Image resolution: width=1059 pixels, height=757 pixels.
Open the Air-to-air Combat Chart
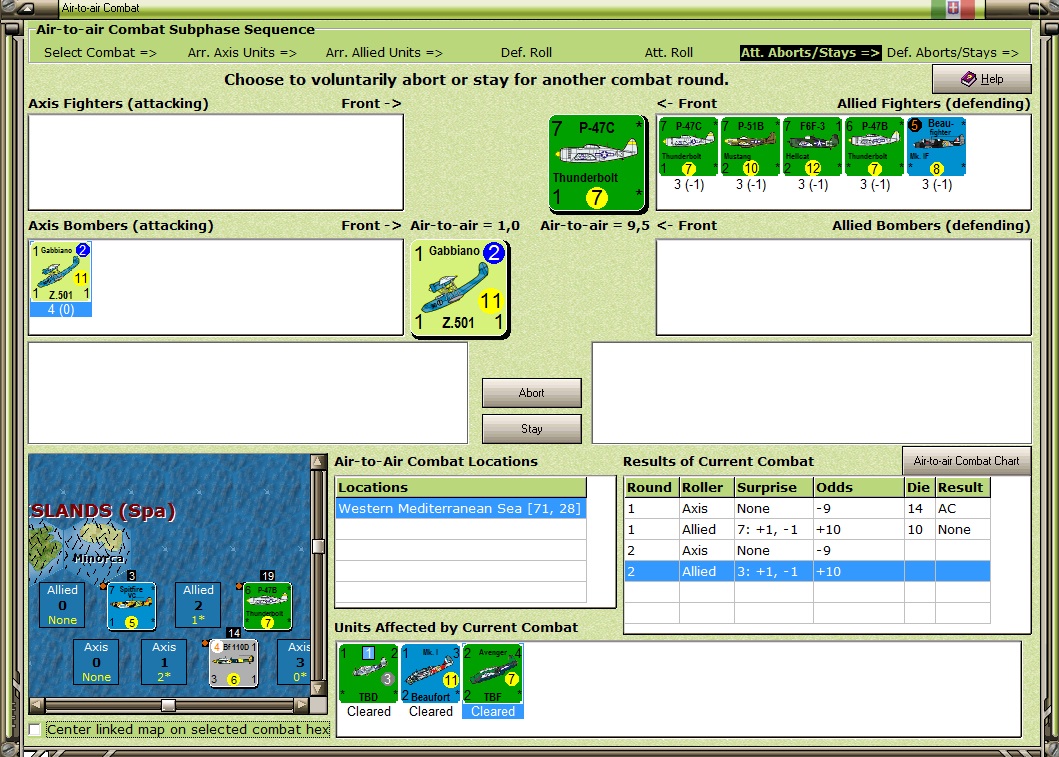click(966, 461)
